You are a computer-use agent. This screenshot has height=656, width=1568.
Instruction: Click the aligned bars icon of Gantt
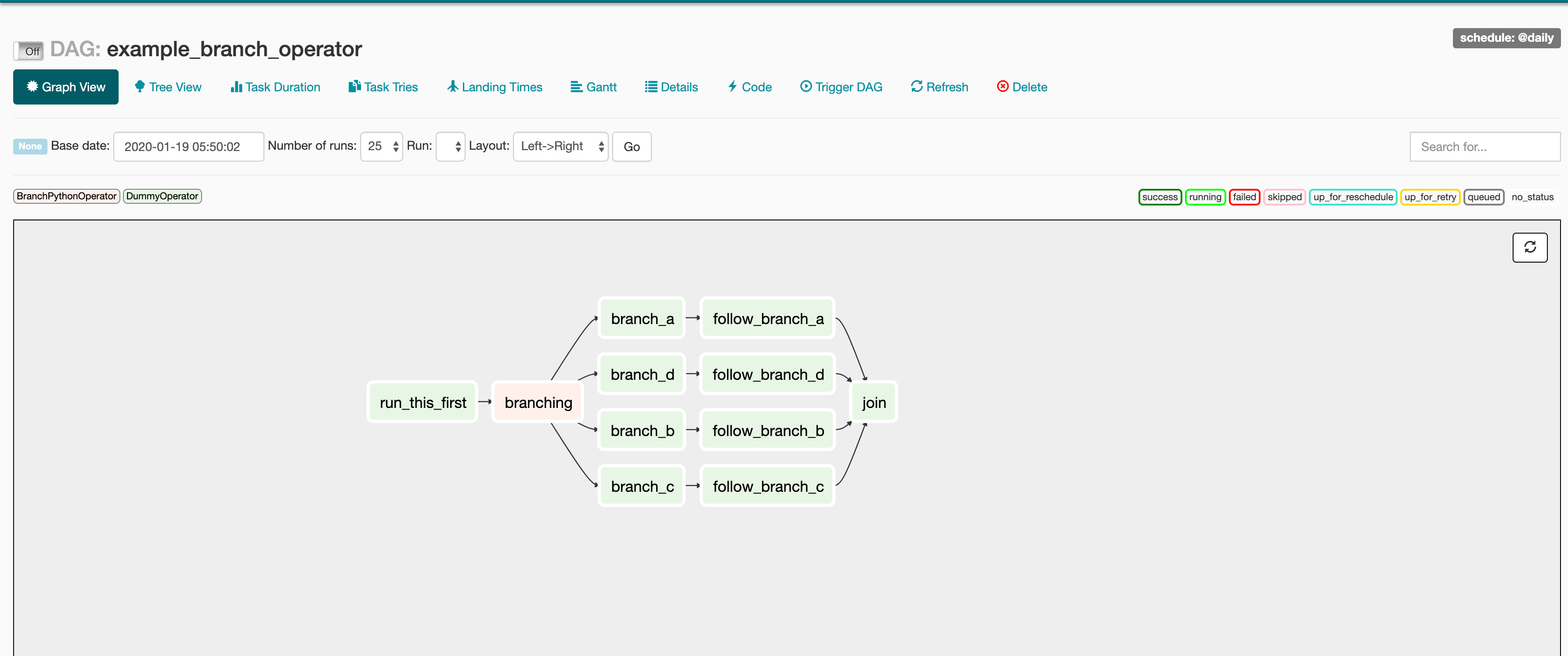tap(576, 87)
